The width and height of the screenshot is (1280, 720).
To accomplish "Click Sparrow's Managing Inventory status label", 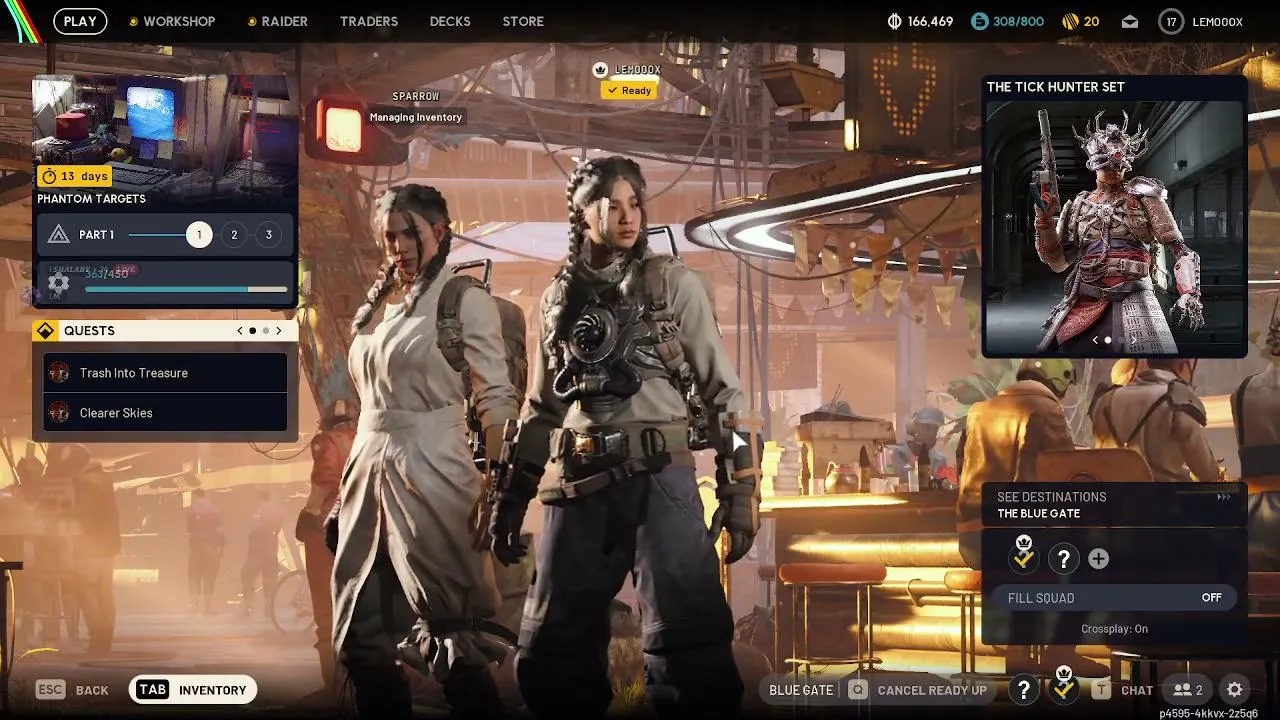I will coord(416,117).
